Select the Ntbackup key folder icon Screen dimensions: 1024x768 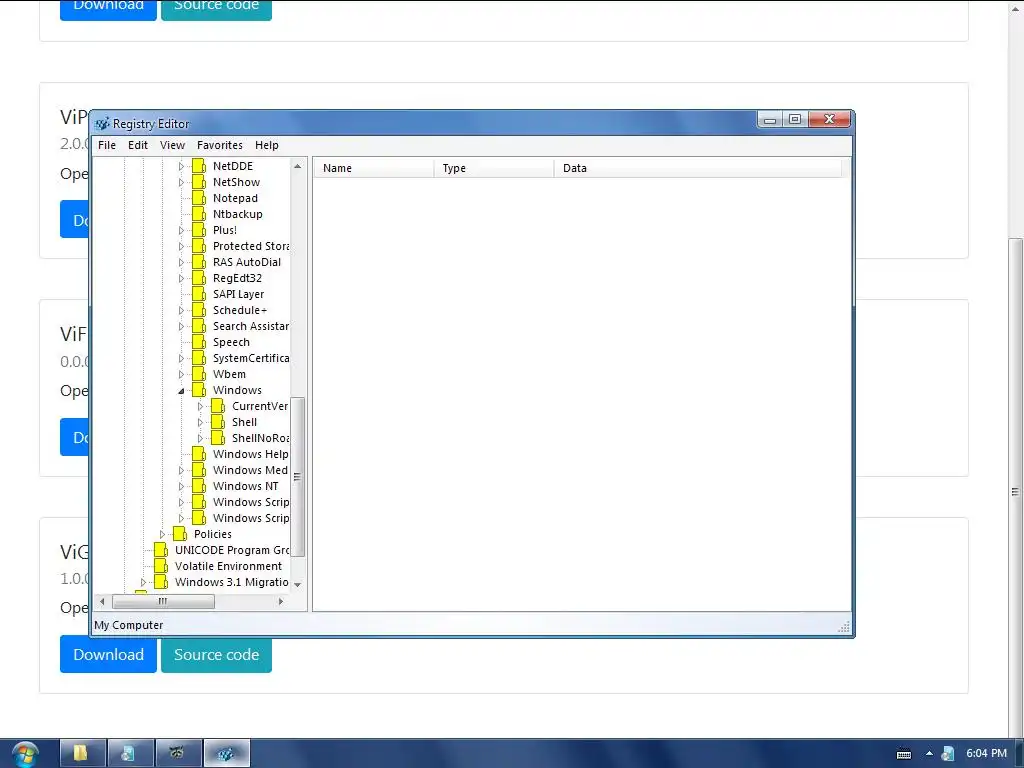199,214
